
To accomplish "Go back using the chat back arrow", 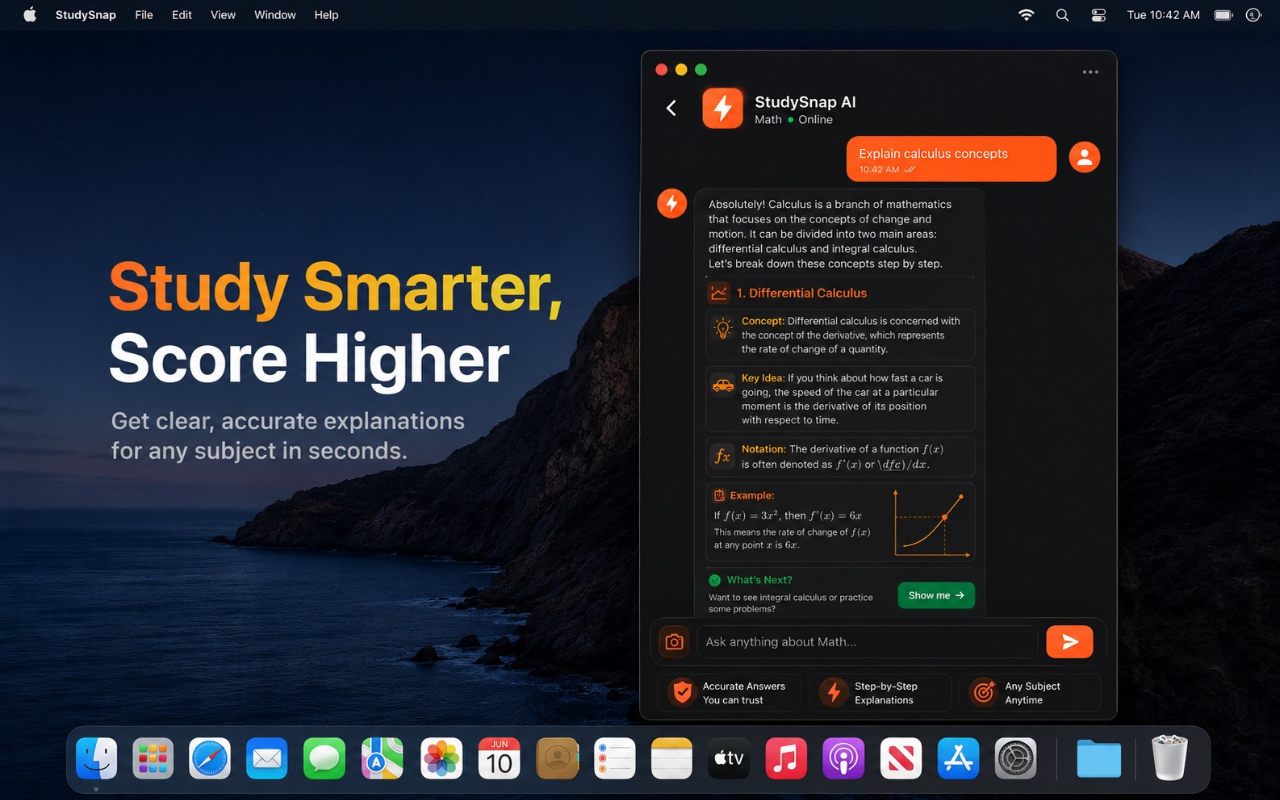I will (671, 108).
